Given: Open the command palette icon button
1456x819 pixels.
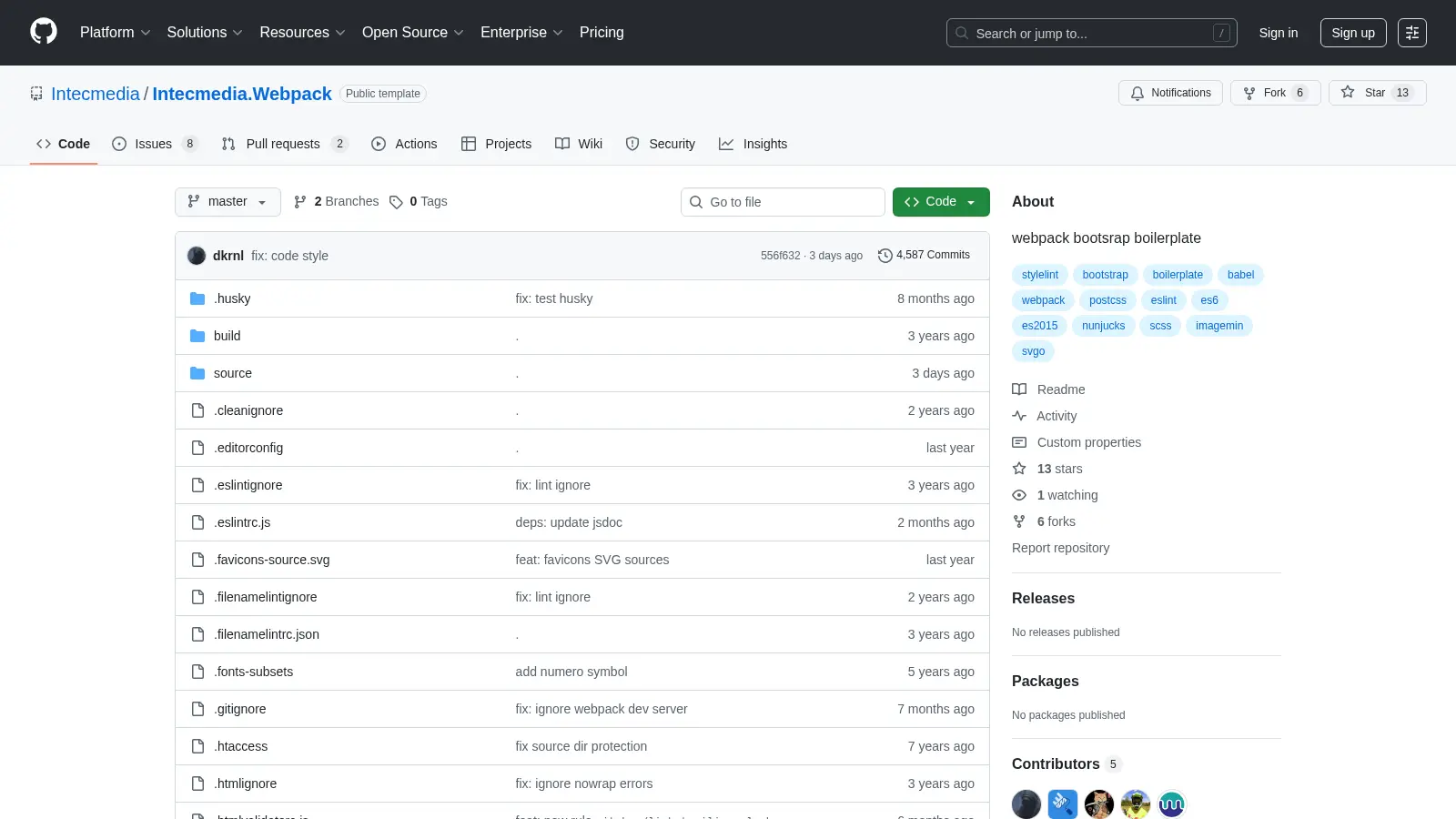Looking at the screenshot, I should coord(1412,33).
